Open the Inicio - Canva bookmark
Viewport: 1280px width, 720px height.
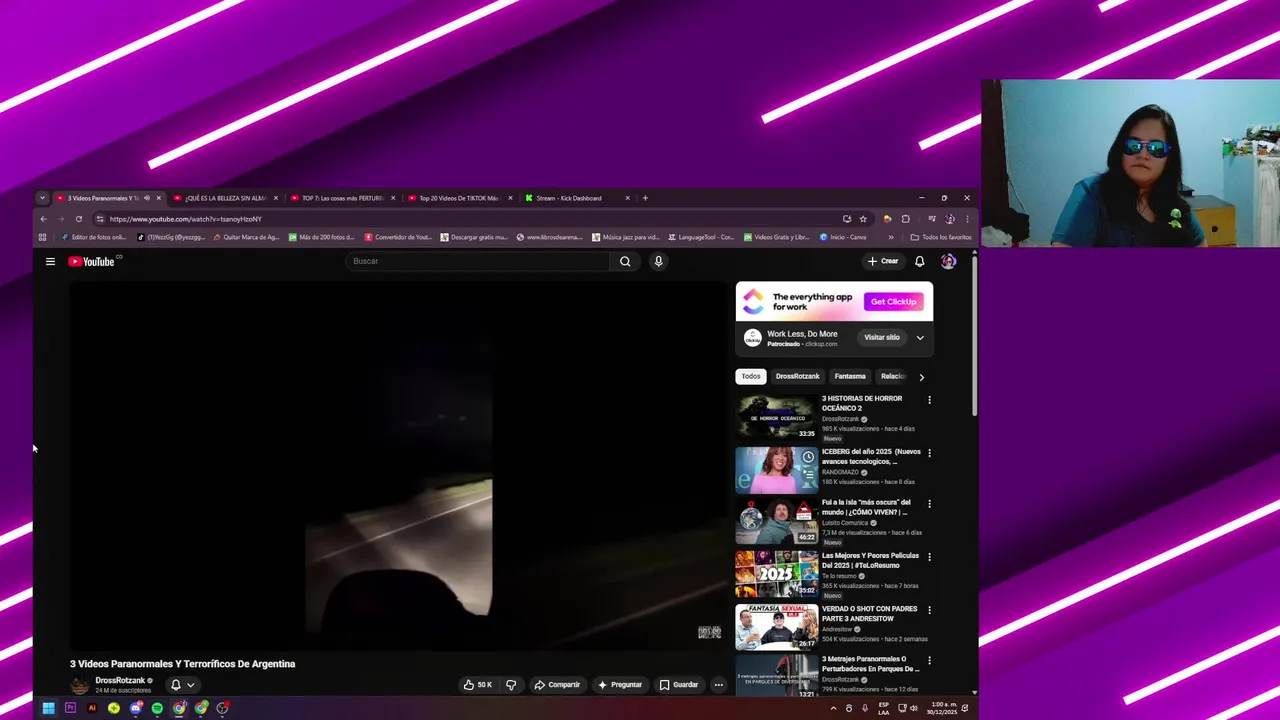tap(844, 237)
